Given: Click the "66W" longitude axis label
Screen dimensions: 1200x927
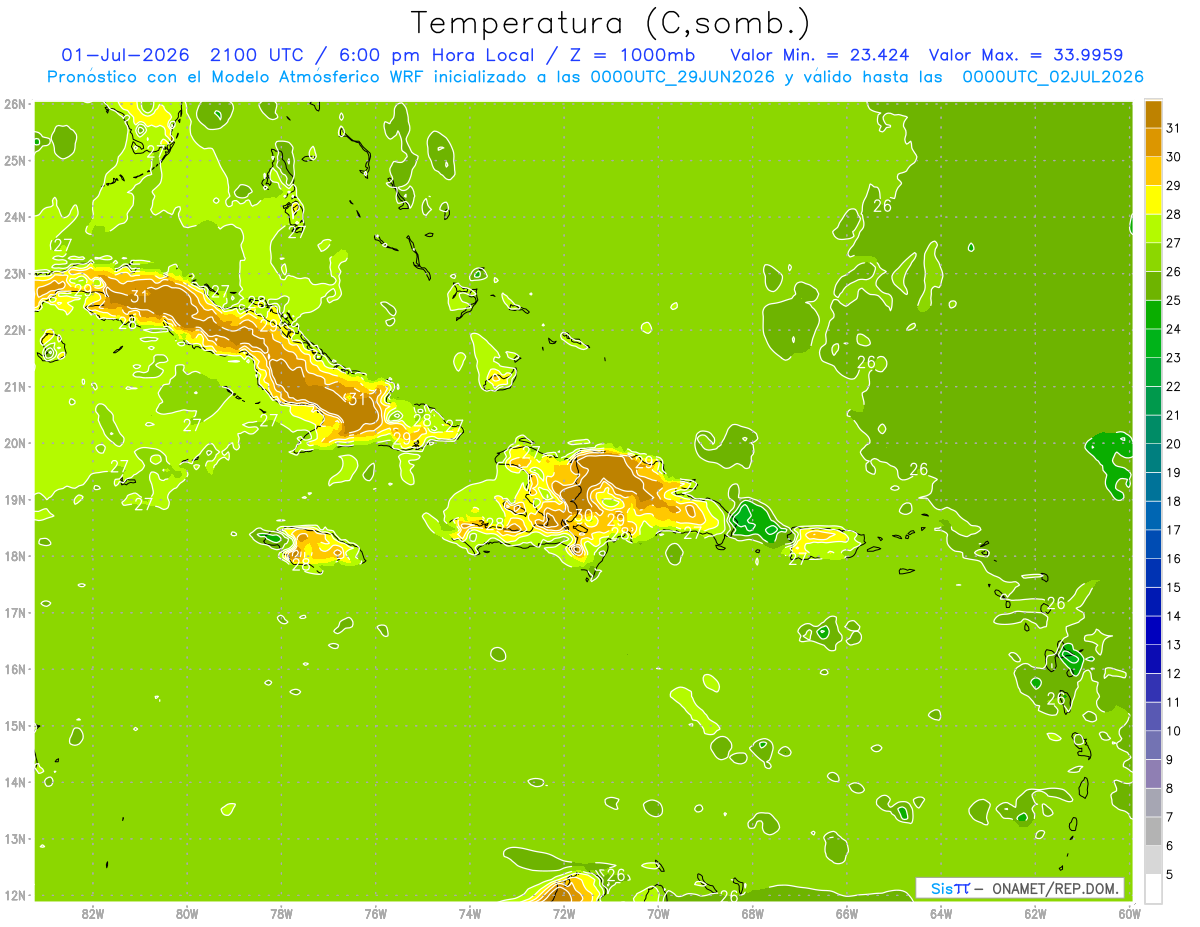Looking at the screenshot, I should click(x=847, y=914).
